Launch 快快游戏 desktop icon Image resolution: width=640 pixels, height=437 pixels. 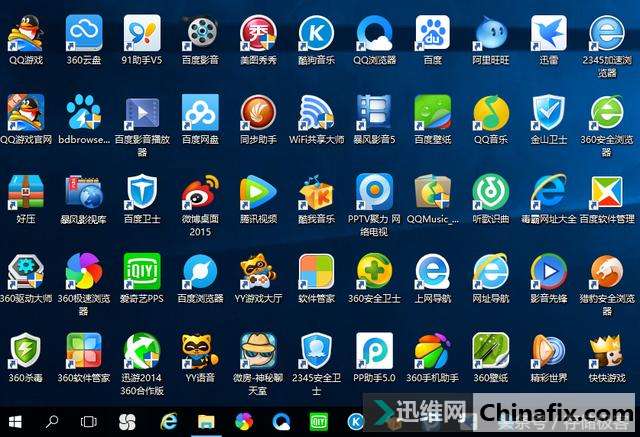click(x=607, y=350)
